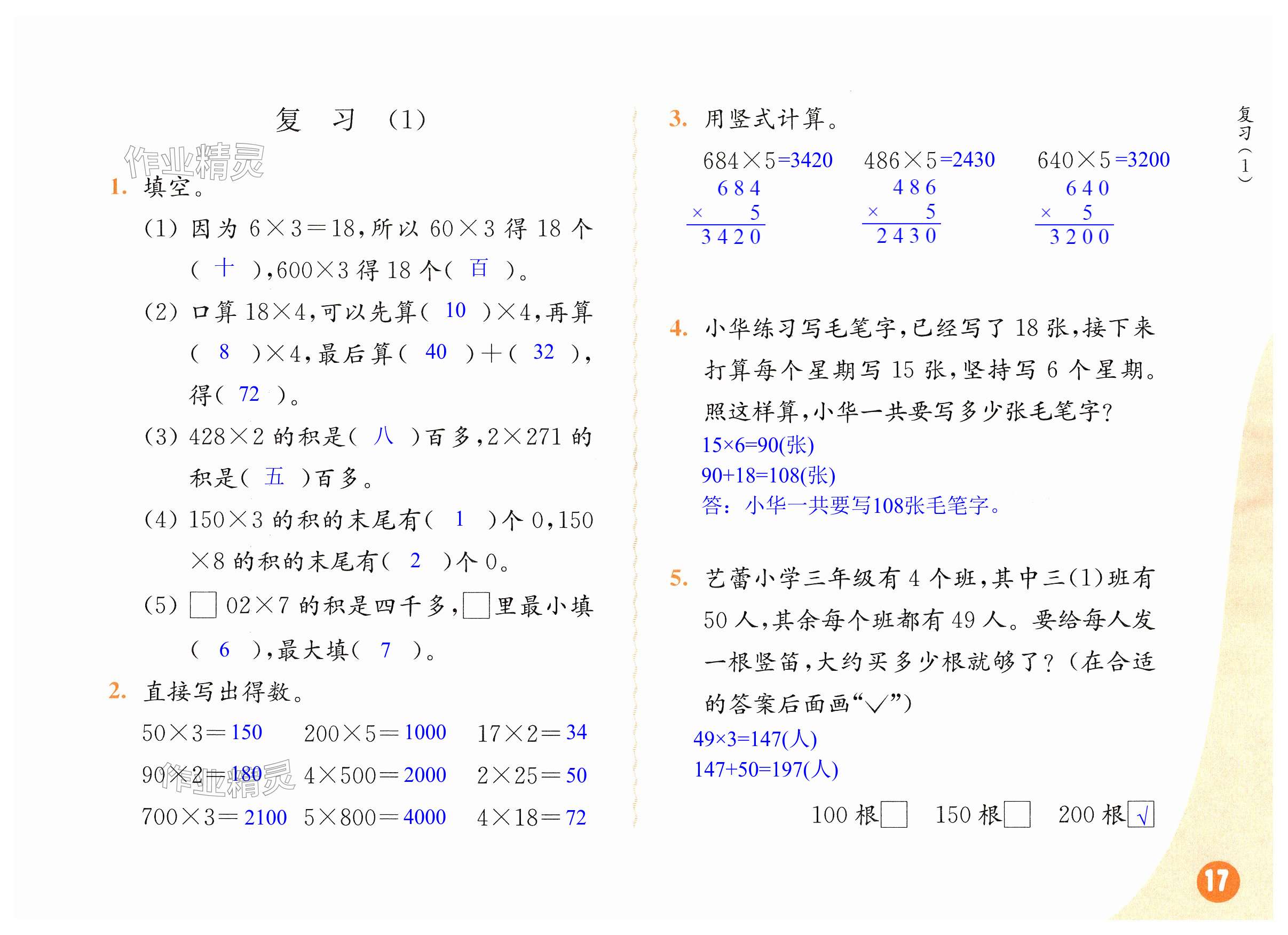Click the blue answer 十 in question (1)
This screenshot has height=935, width=1288.
click(224, 267)
